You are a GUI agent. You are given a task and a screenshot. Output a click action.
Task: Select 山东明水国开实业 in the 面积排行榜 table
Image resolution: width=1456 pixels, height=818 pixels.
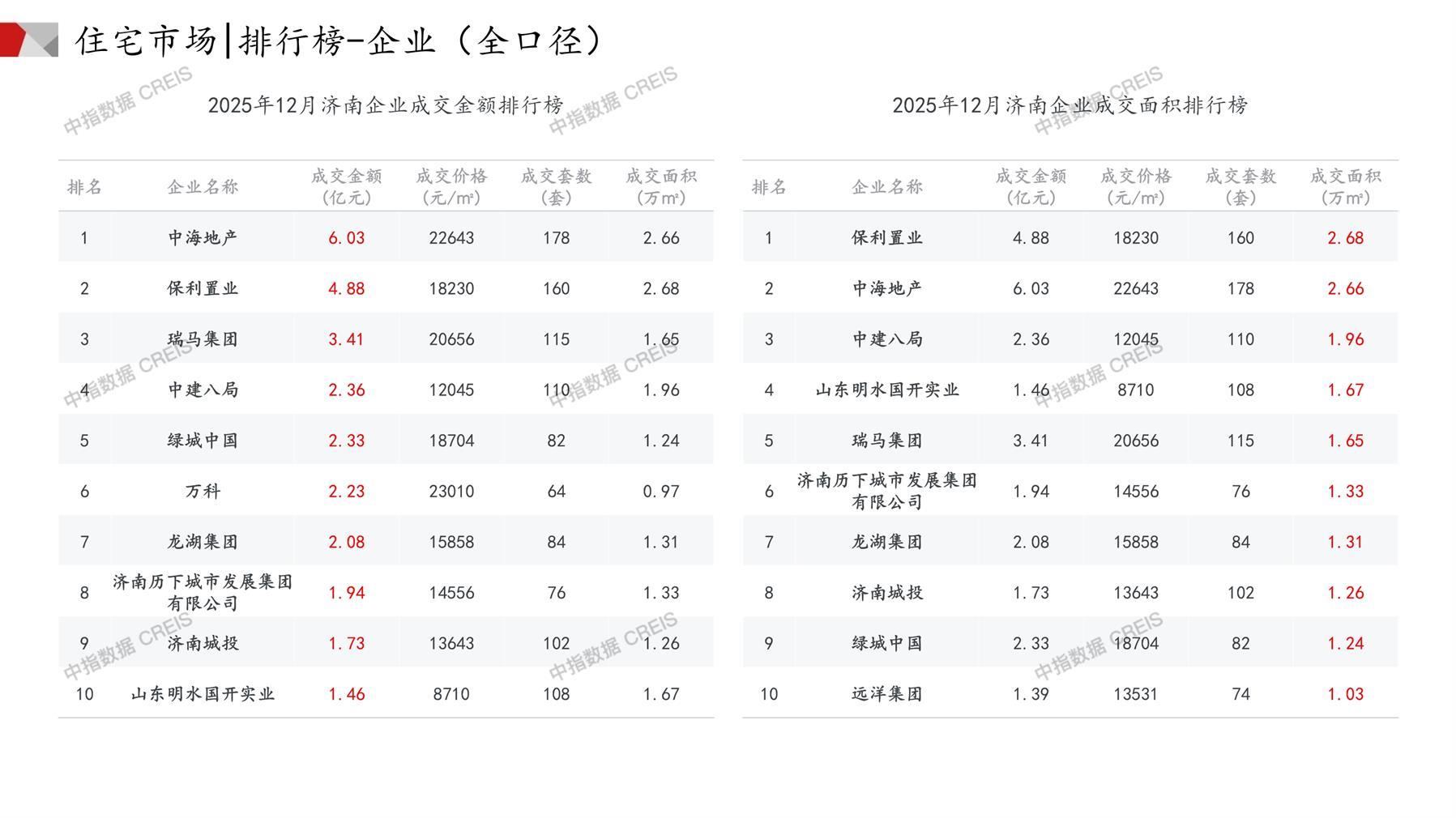[x=887, y=390]
